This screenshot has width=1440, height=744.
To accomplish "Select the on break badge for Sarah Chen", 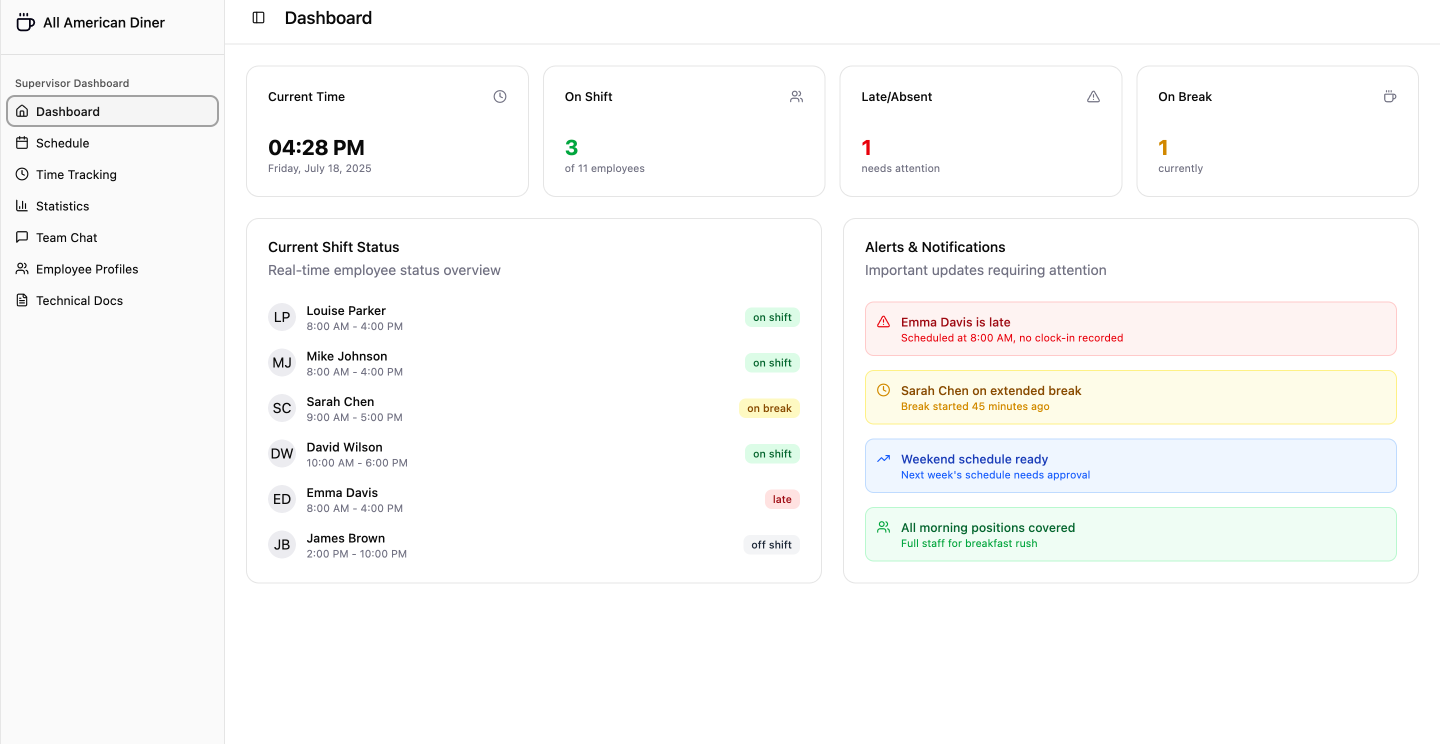I will coord(769,408).
